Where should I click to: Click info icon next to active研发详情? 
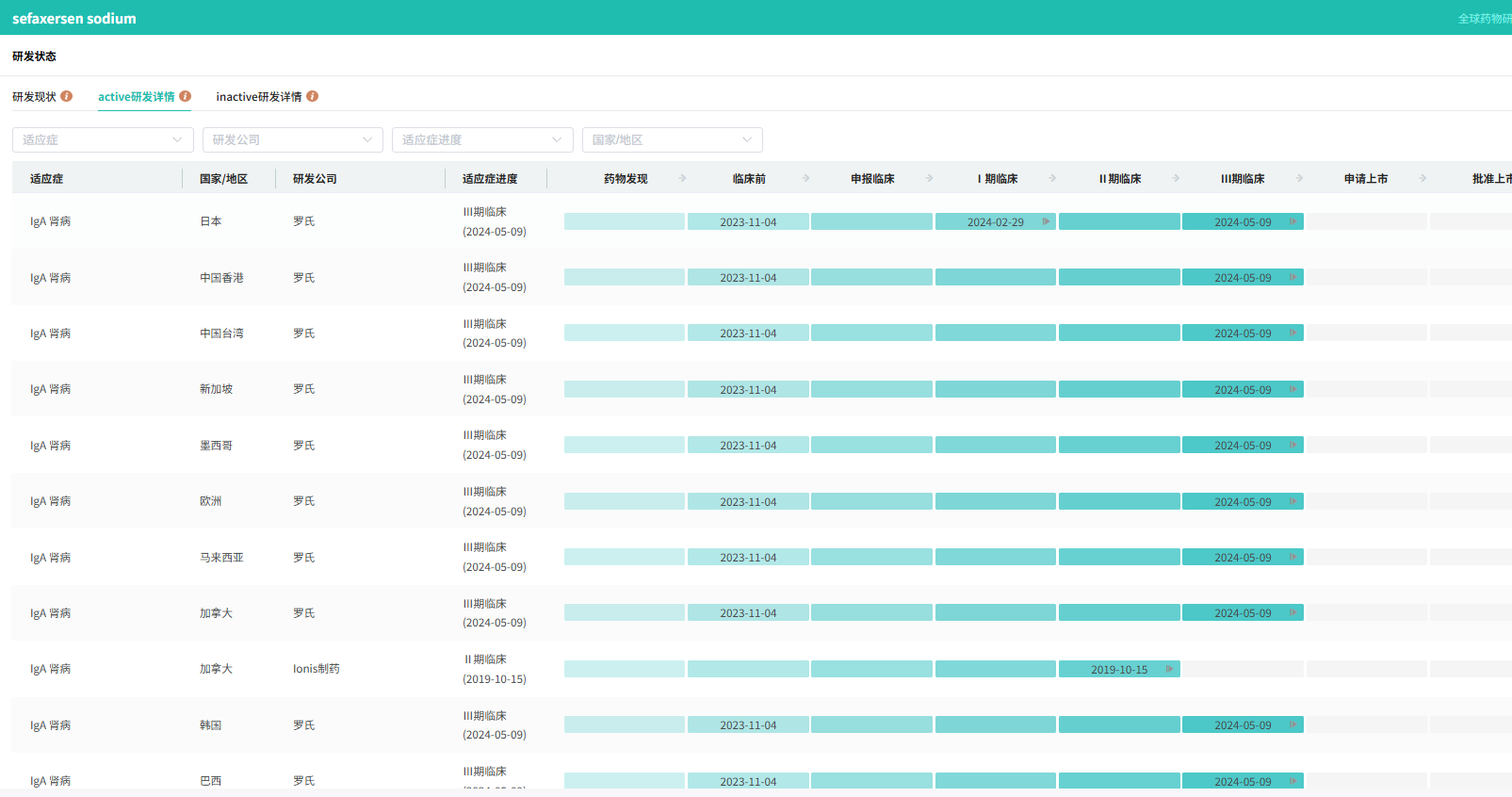pos(186,96)
